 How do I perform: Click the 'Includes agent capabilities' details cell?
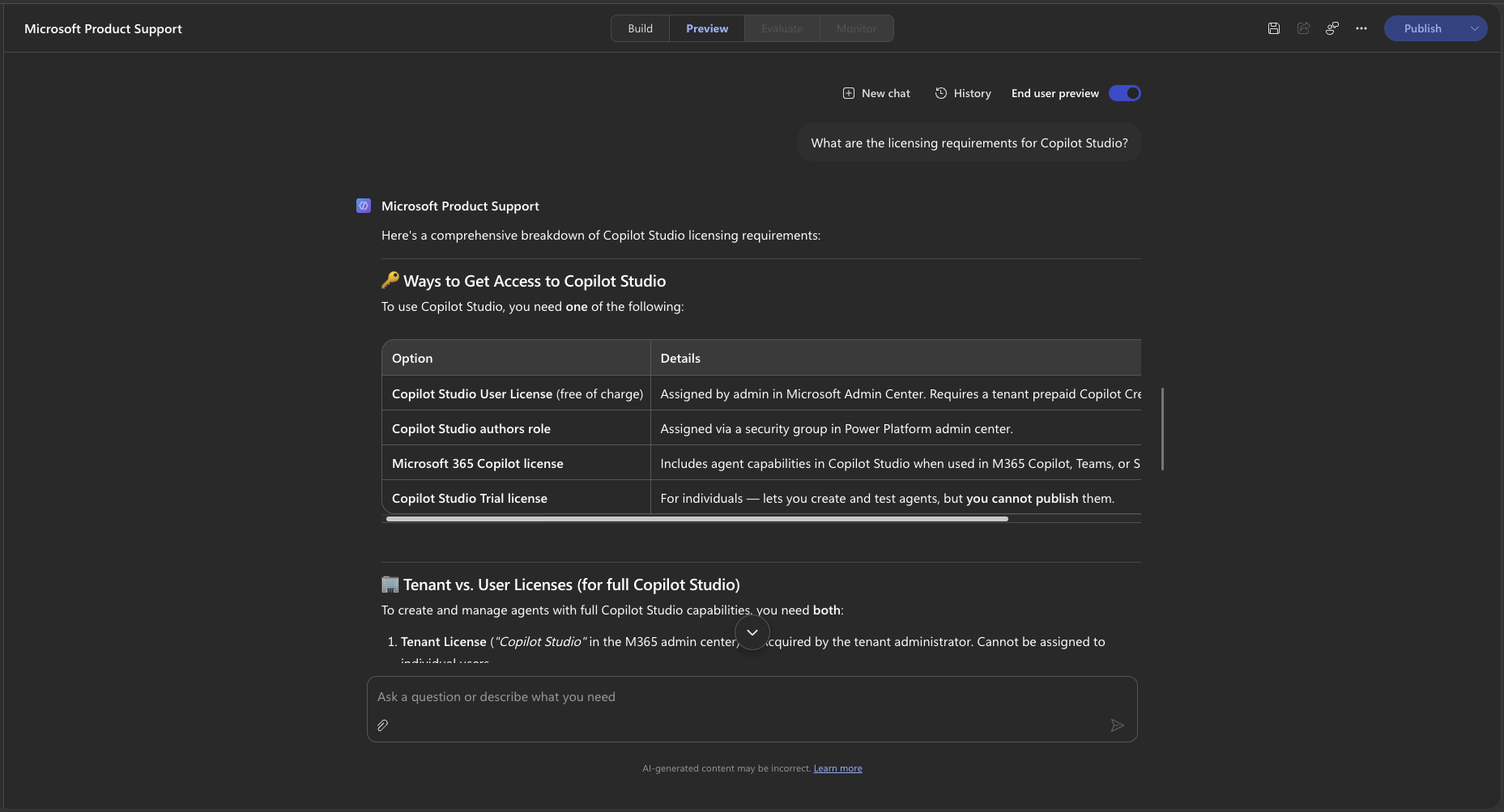[x=896, y=463]
